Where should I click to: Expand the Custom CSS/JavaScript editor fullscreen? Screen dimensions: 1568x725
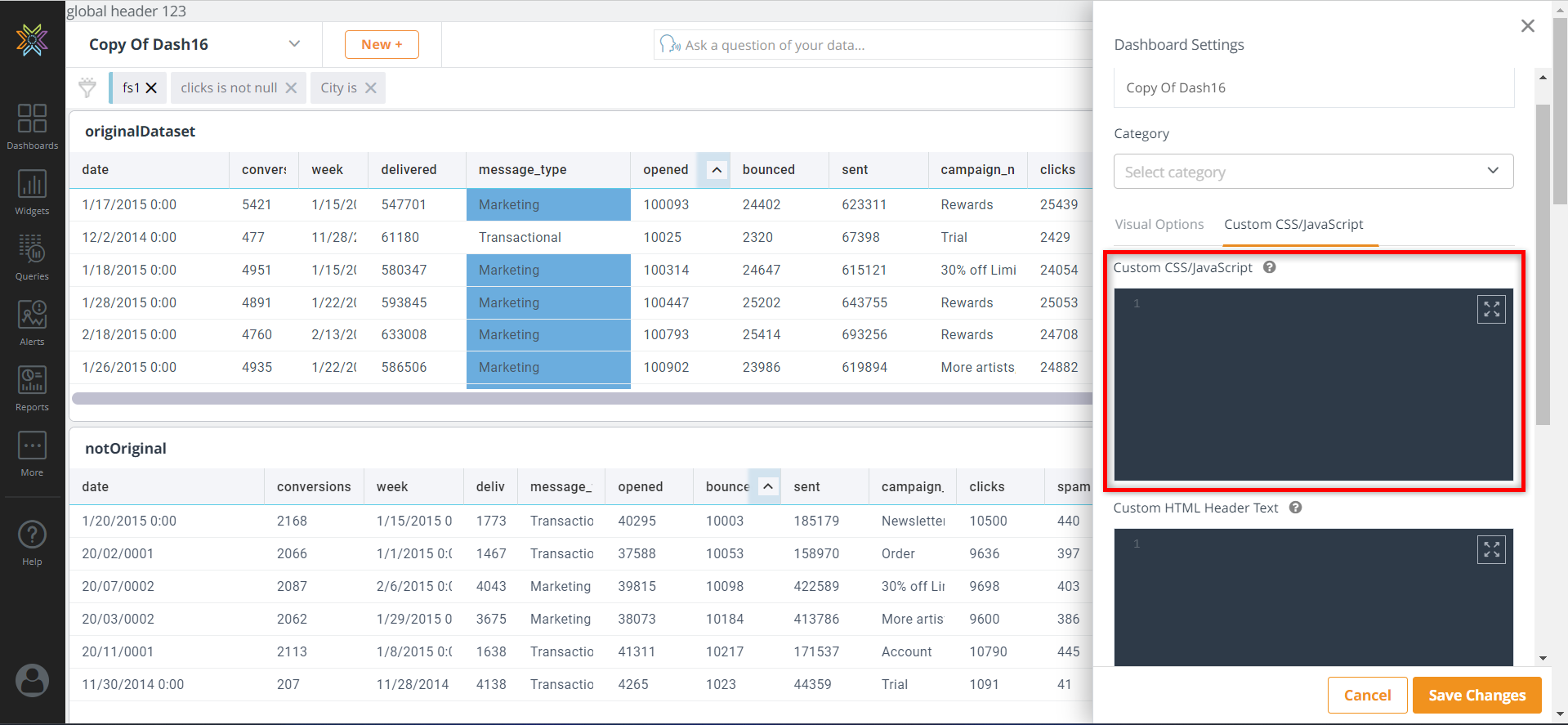1491,310
